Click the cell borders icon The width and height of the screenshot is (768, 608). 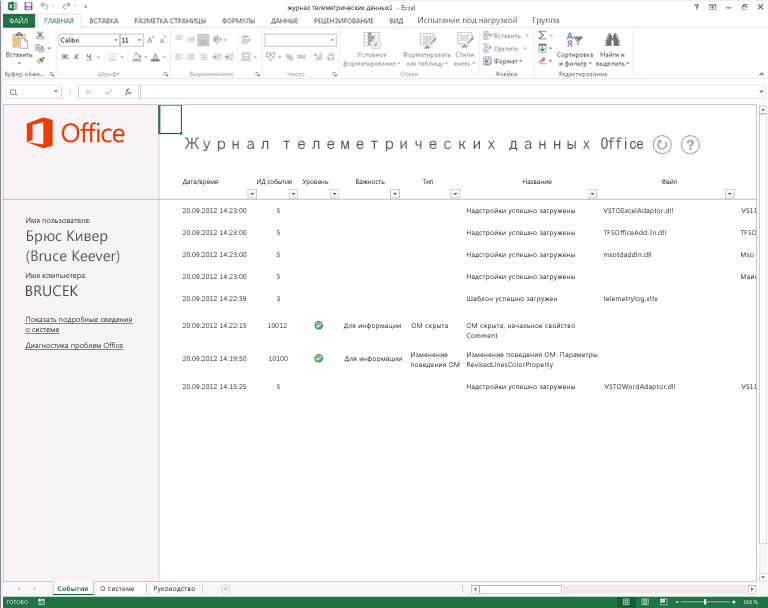pyautogui.click(x=113, y=57)
